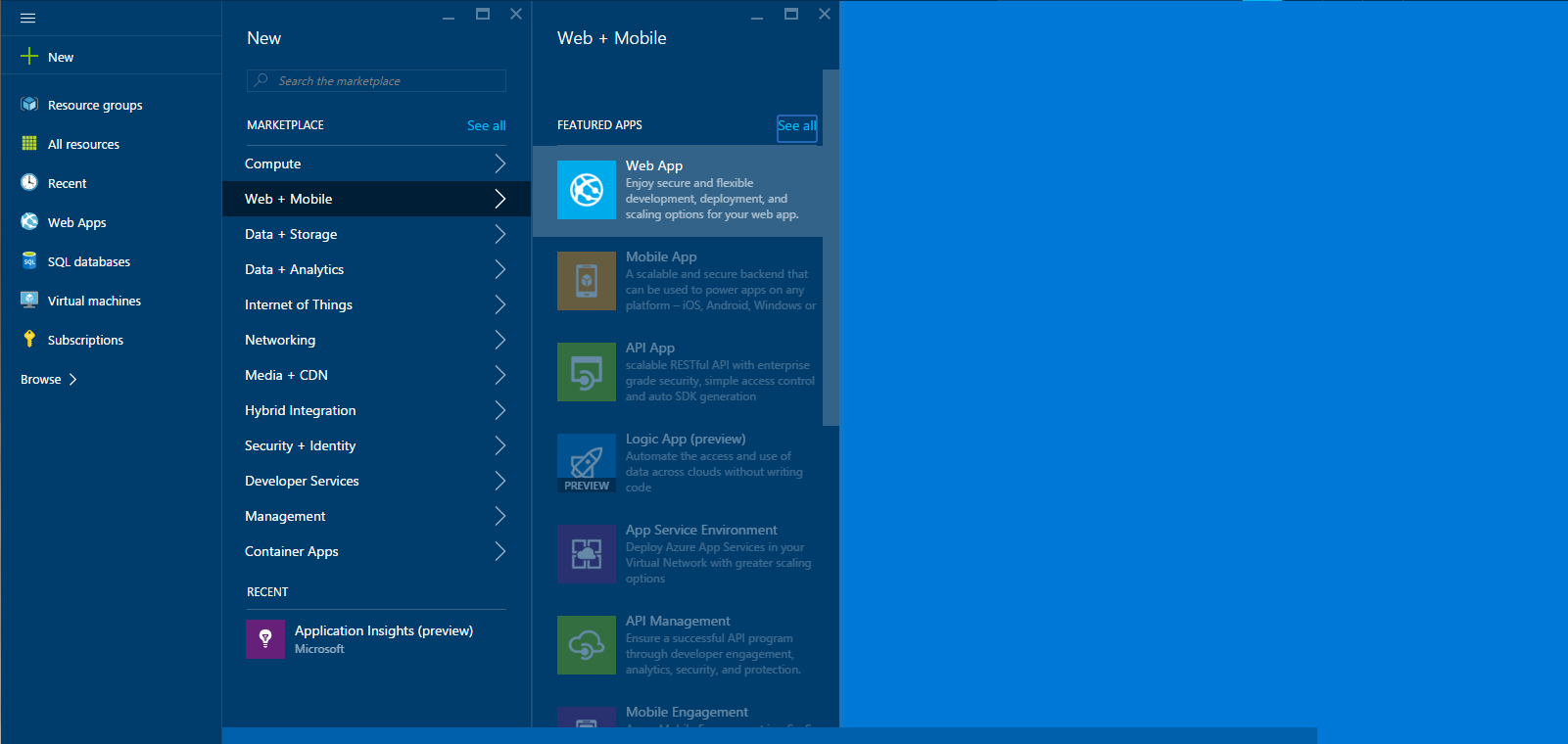Open Resource groups in sidebar
Viewport: 1568px width, 744px height.
pyautogui.click(x=111, y=105)
